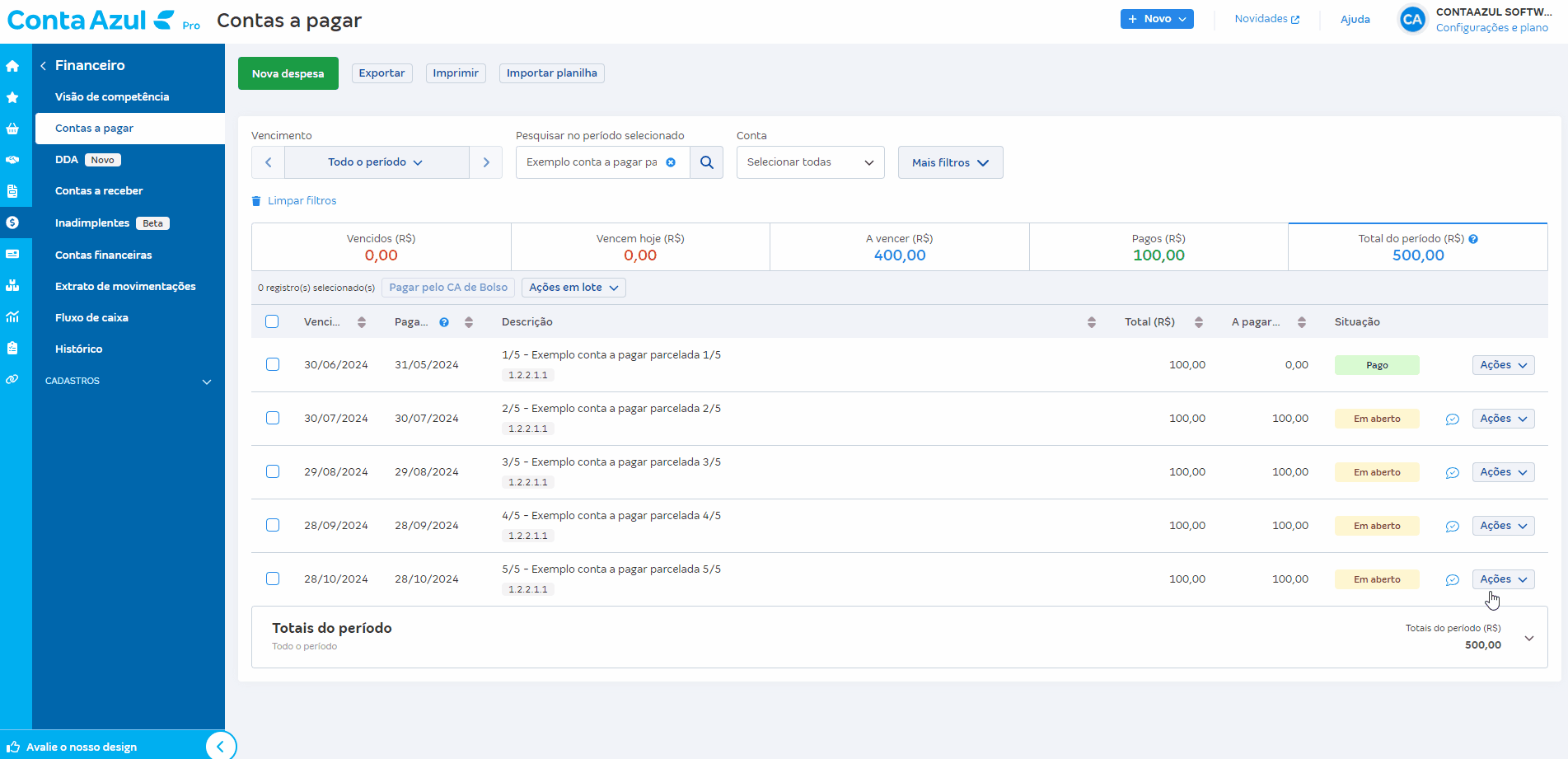Open the star favorites icon in sidebar
This screenshot has height=759, width=1568.
point(12,97)
